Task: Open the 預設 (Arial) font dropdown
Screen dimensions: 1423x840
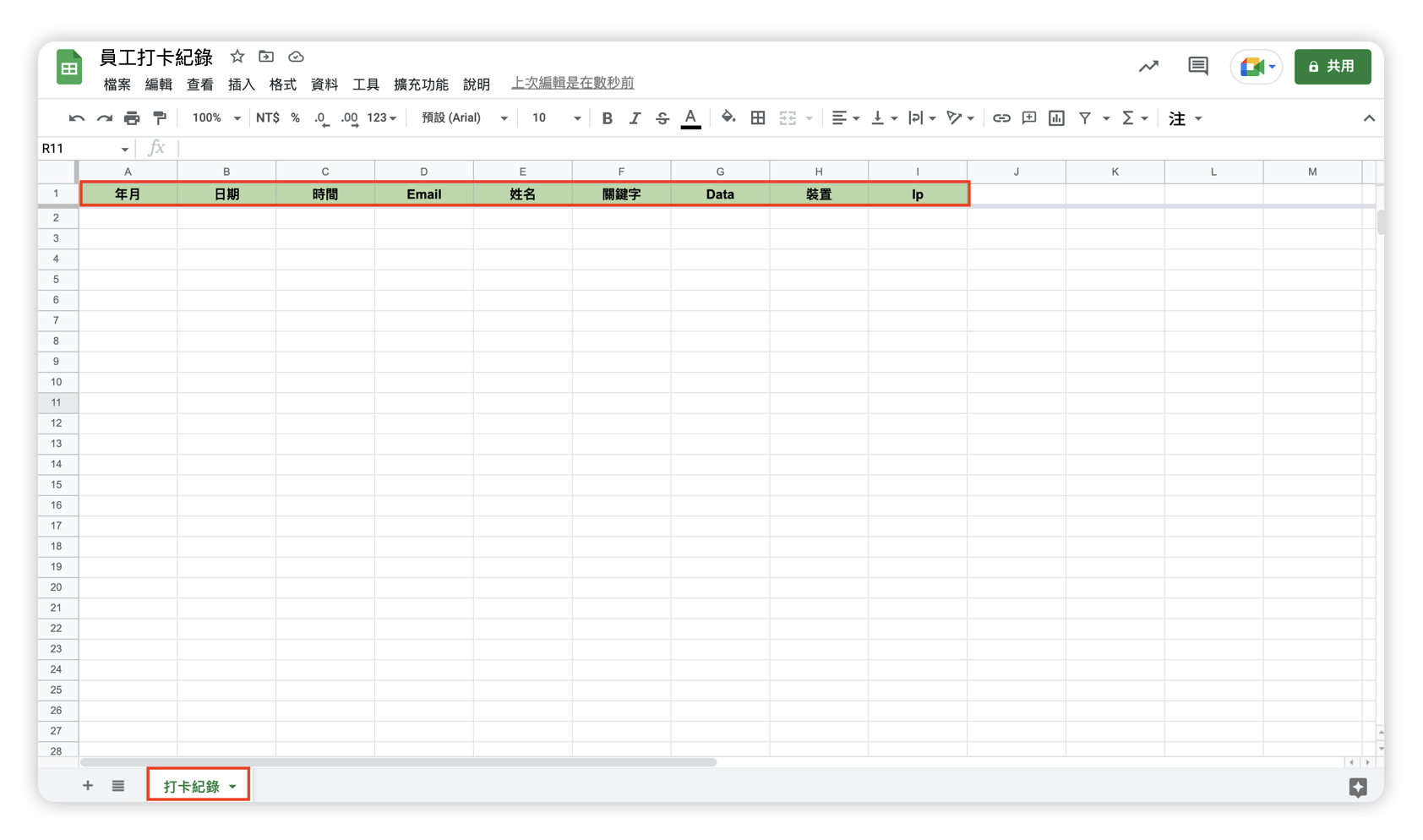Action: (464, 118)
